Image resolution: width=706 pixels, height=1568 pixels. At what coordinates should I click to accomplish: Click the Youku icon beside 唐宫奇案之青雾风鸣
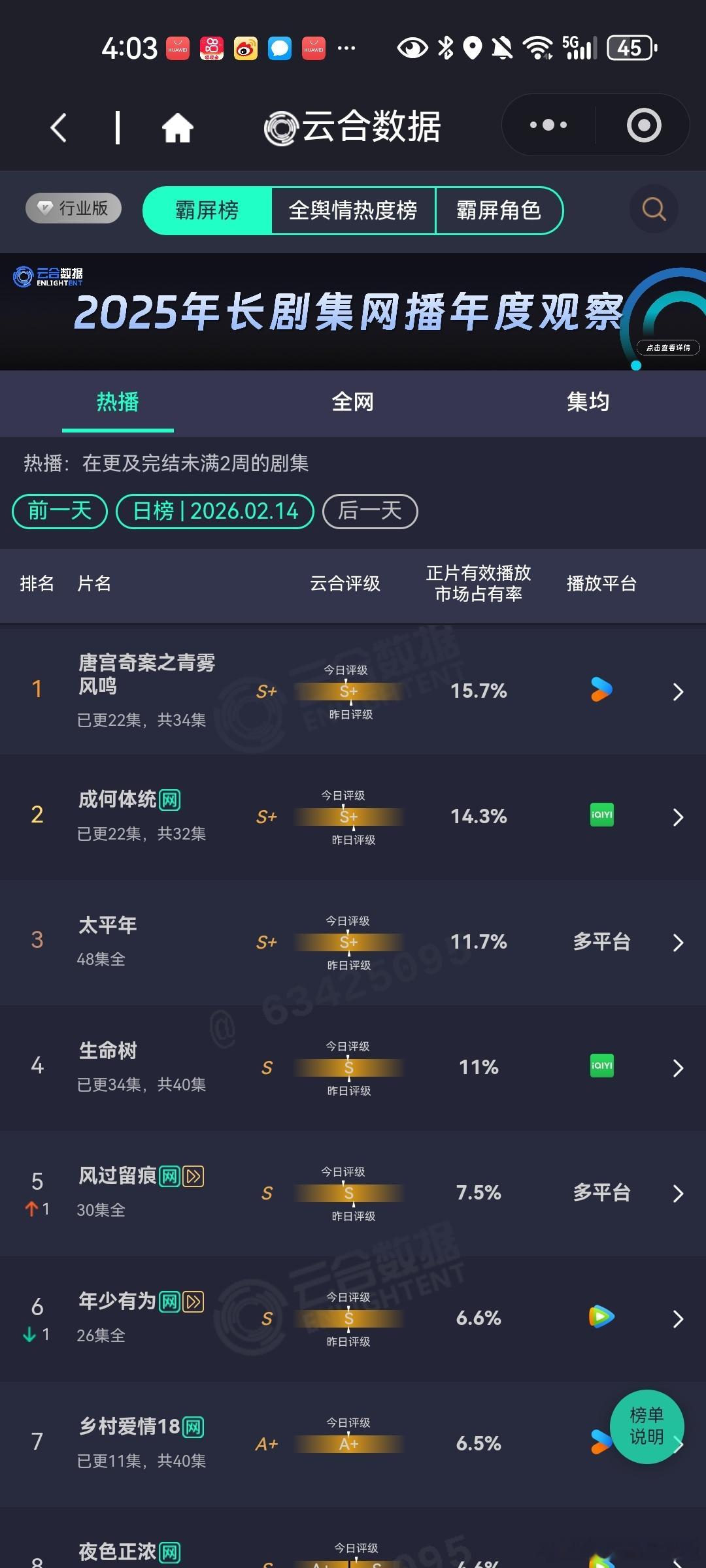[x=601, y=691]
